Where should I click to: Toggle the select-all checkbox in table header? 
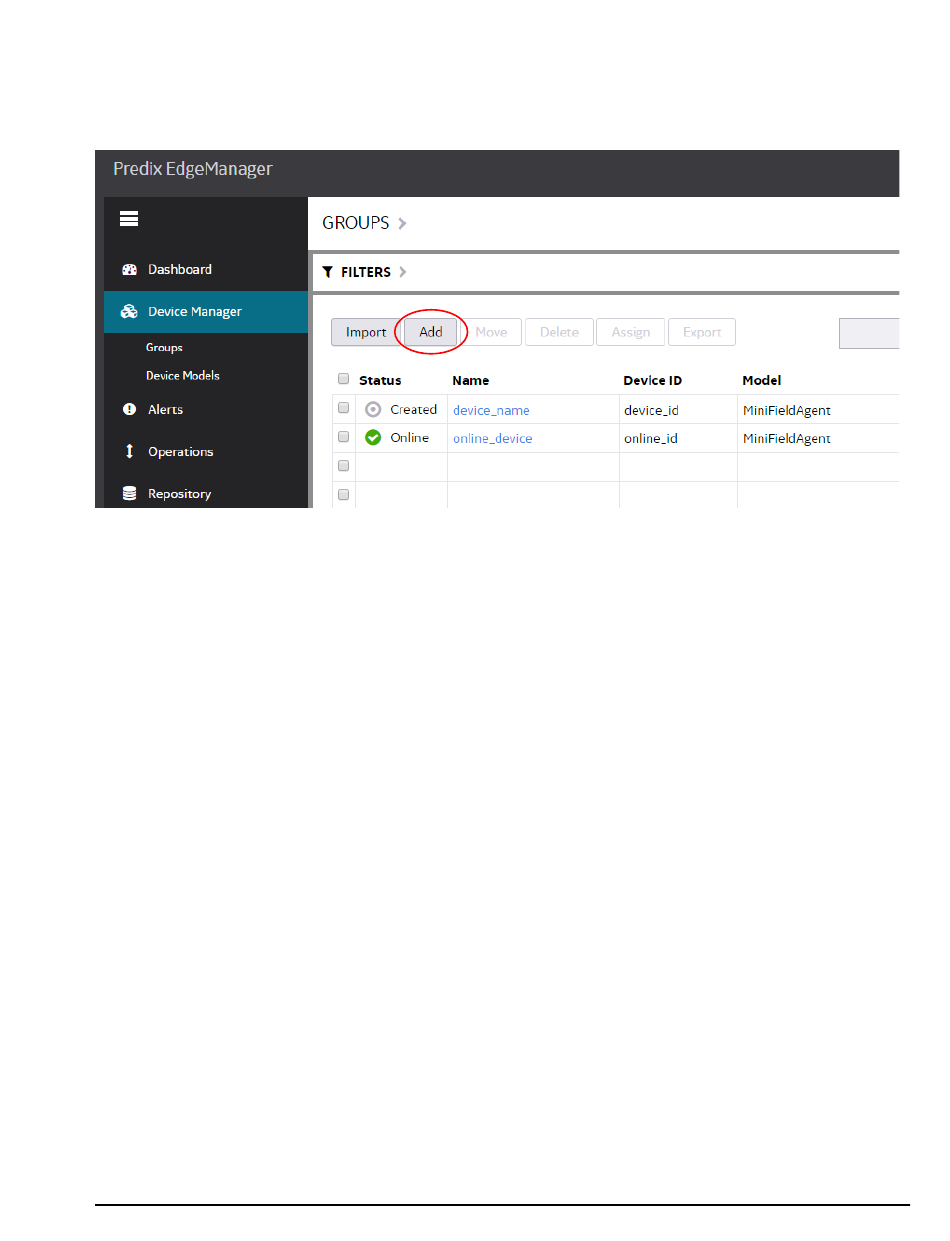coord(343,379)
